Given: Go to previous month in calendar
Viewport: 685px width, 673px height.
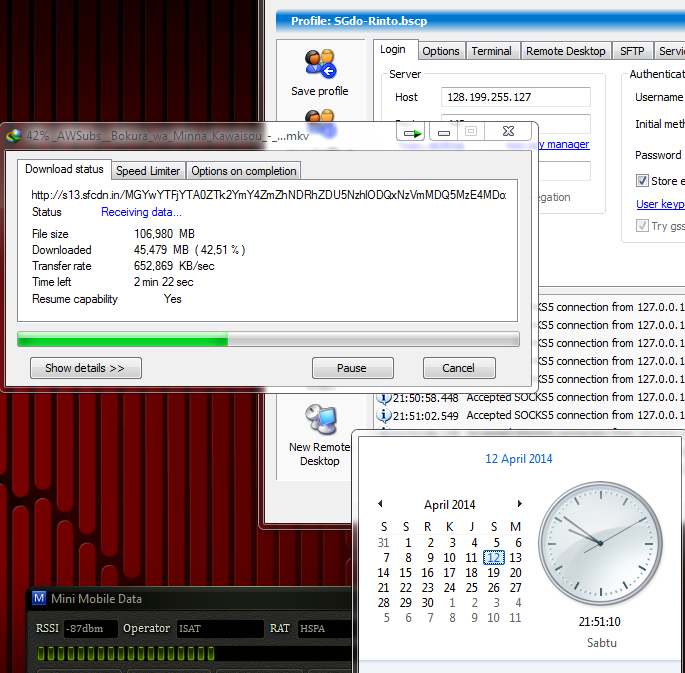Looking at the screenshot, I should click(381, 504).
